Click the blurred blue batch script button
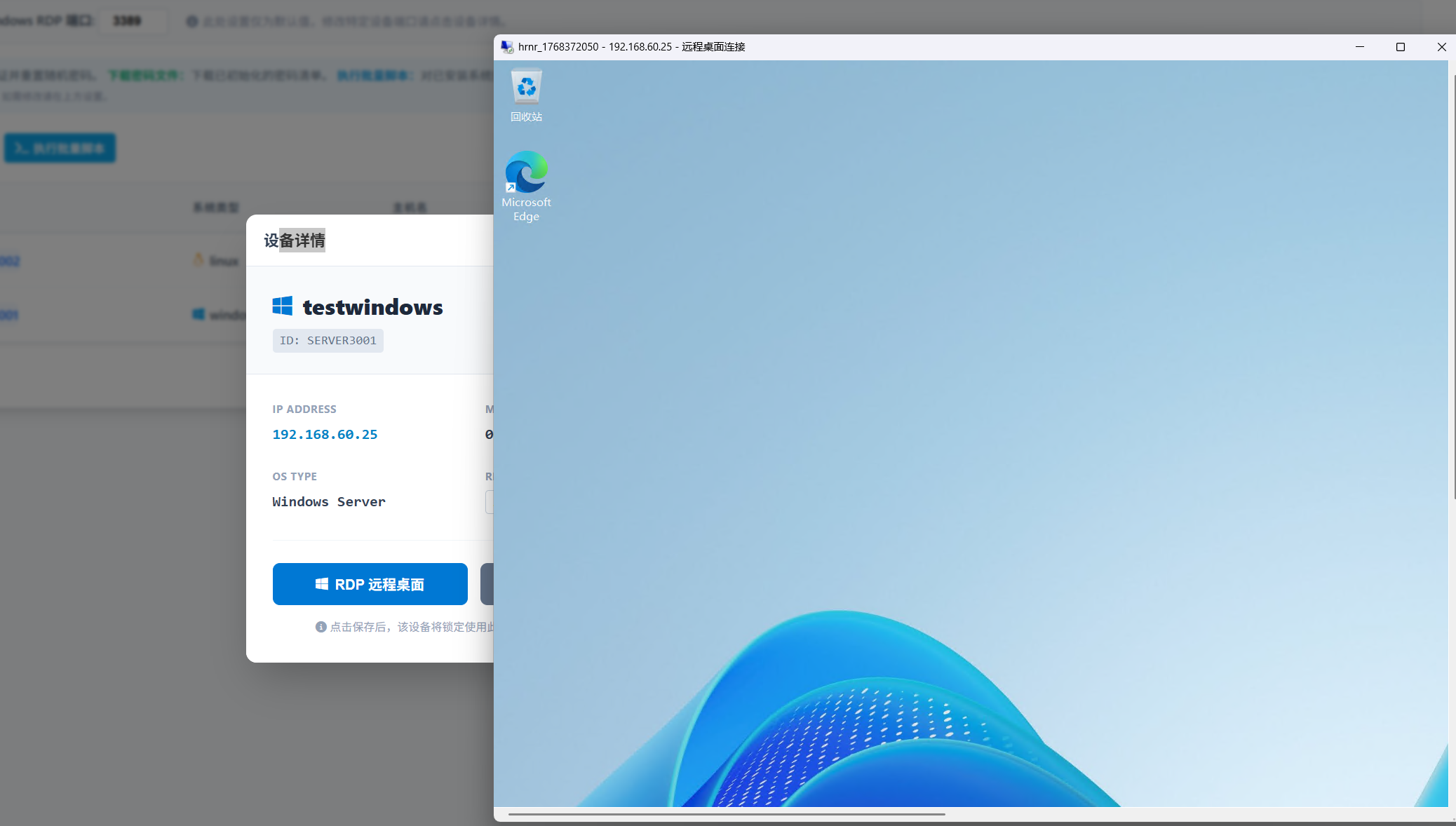The width and height of the screenshot is (1456, 826). pyautogui.click(x=60, y=148)
